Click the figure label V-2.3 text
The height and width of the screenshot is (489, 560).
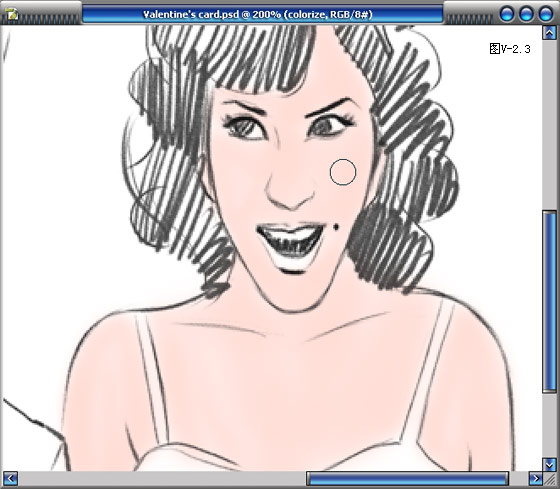[510, 49]
